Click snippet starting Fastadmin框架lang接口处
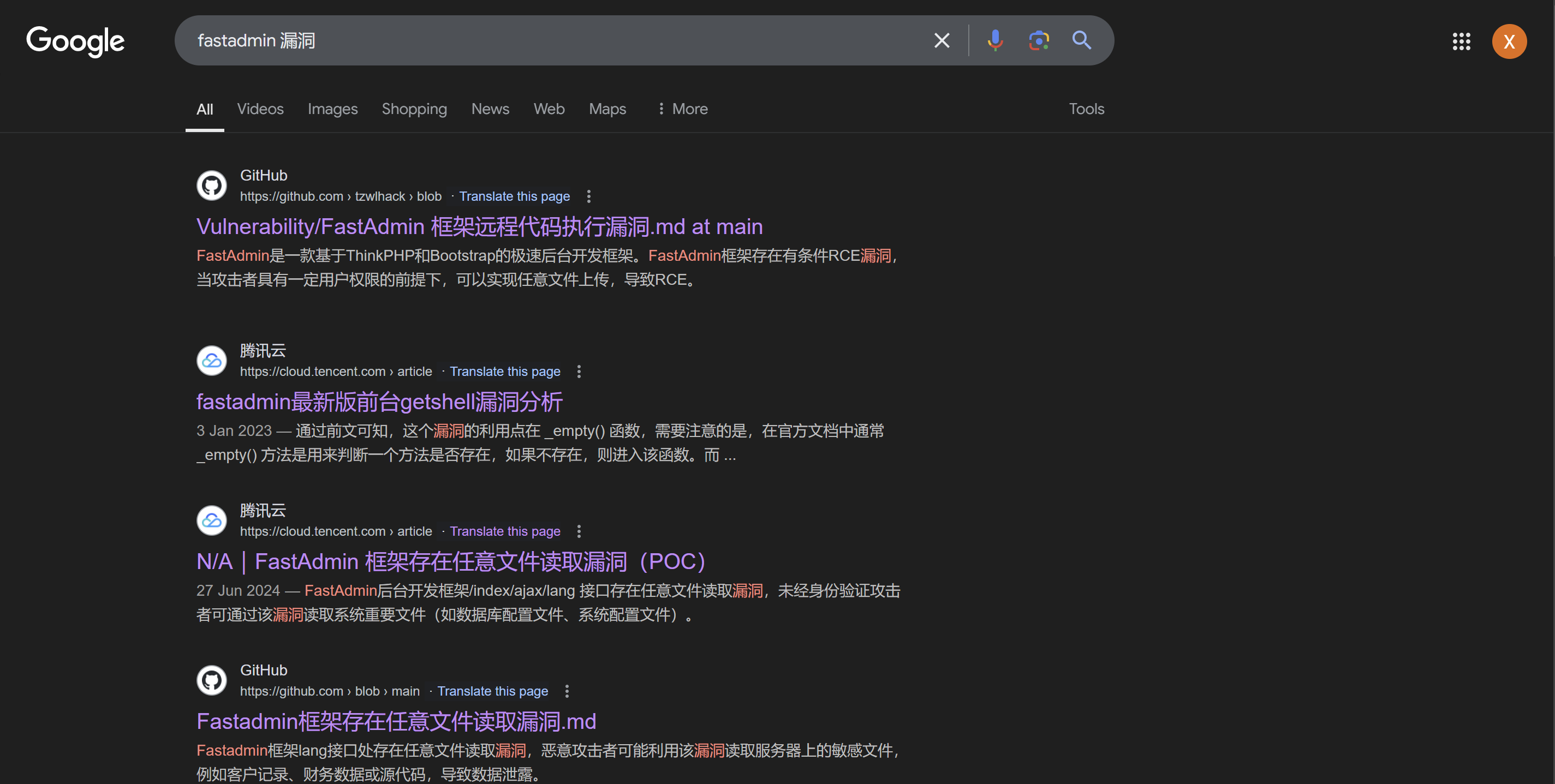Screen dimensions: 1555x784 [x=549, y=762]
